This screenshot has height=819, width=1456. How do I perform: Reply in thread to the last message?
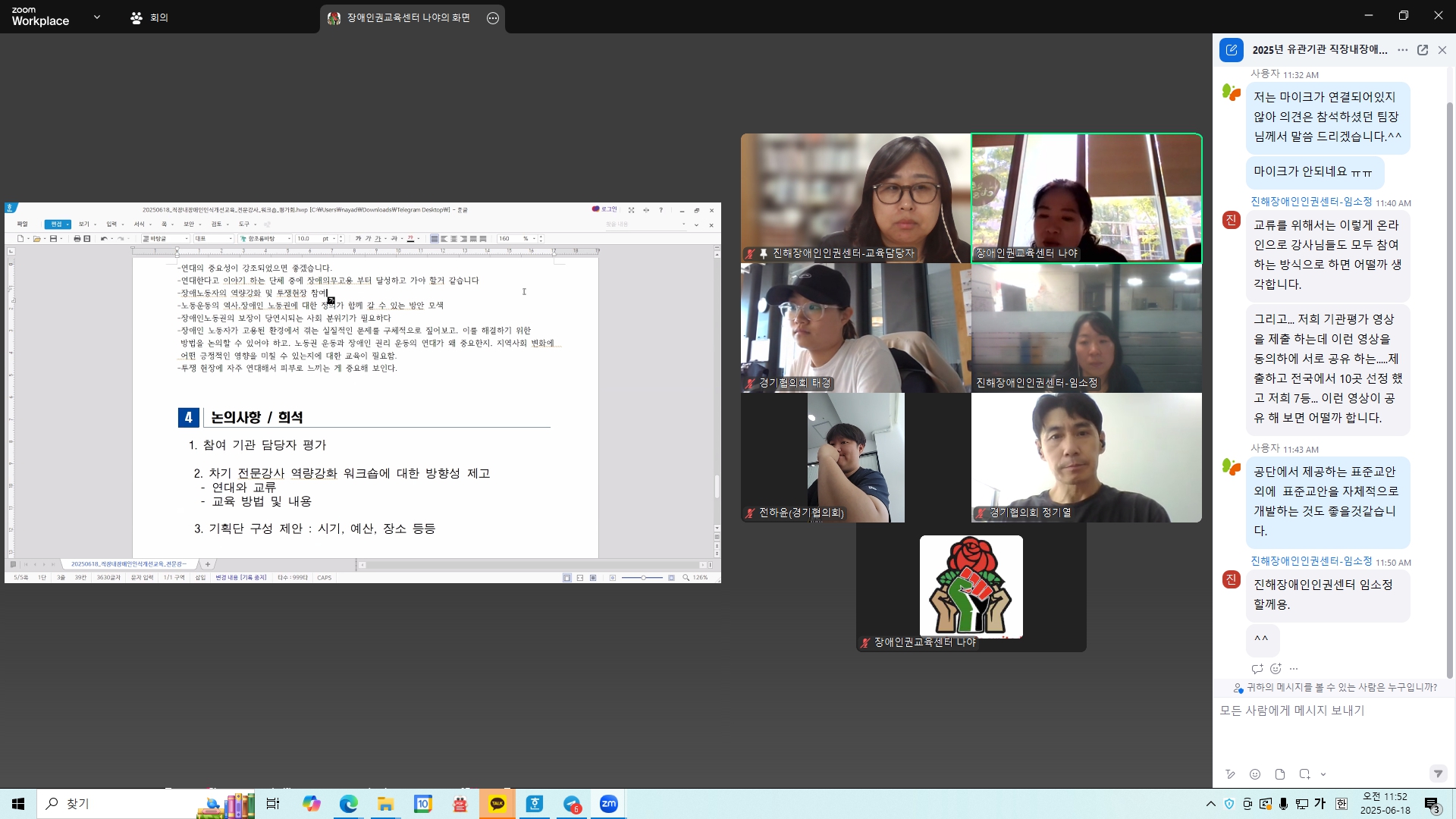pyautogui.click(x=1257, y=669)
